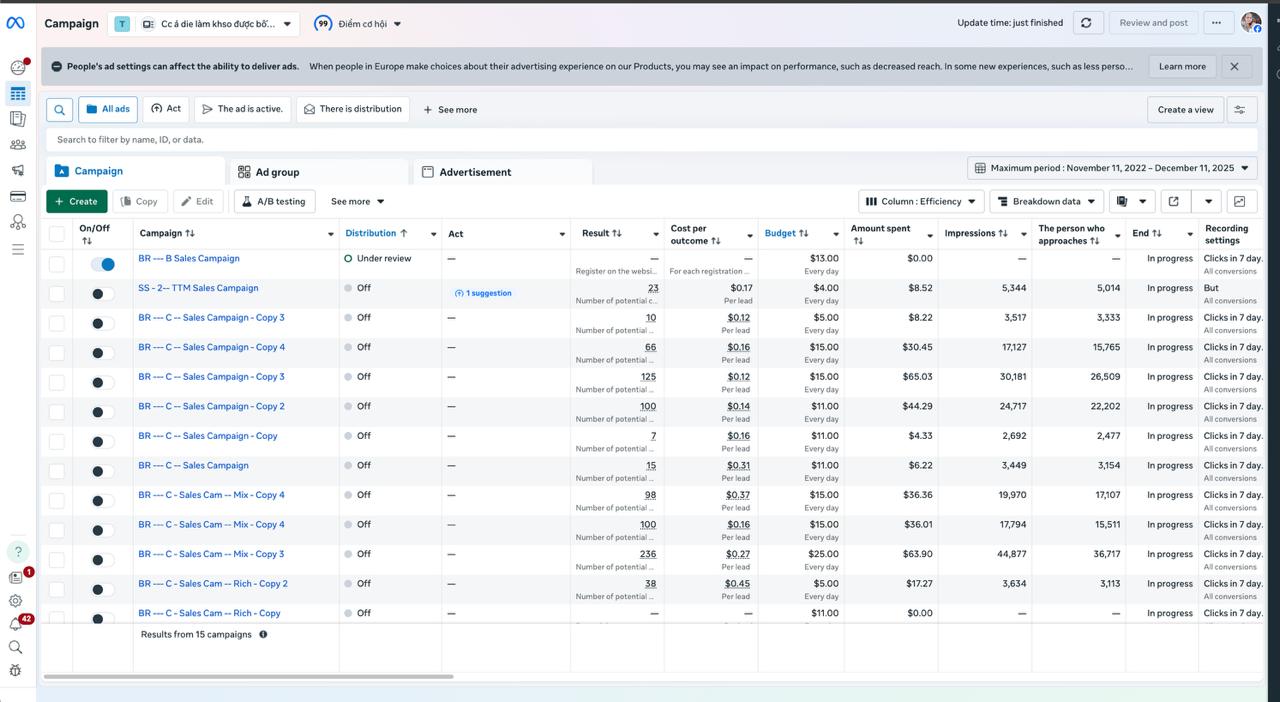The image size is (1280, 702).
Task: Open the help question mark icon
Action: (x=17, y=552)
